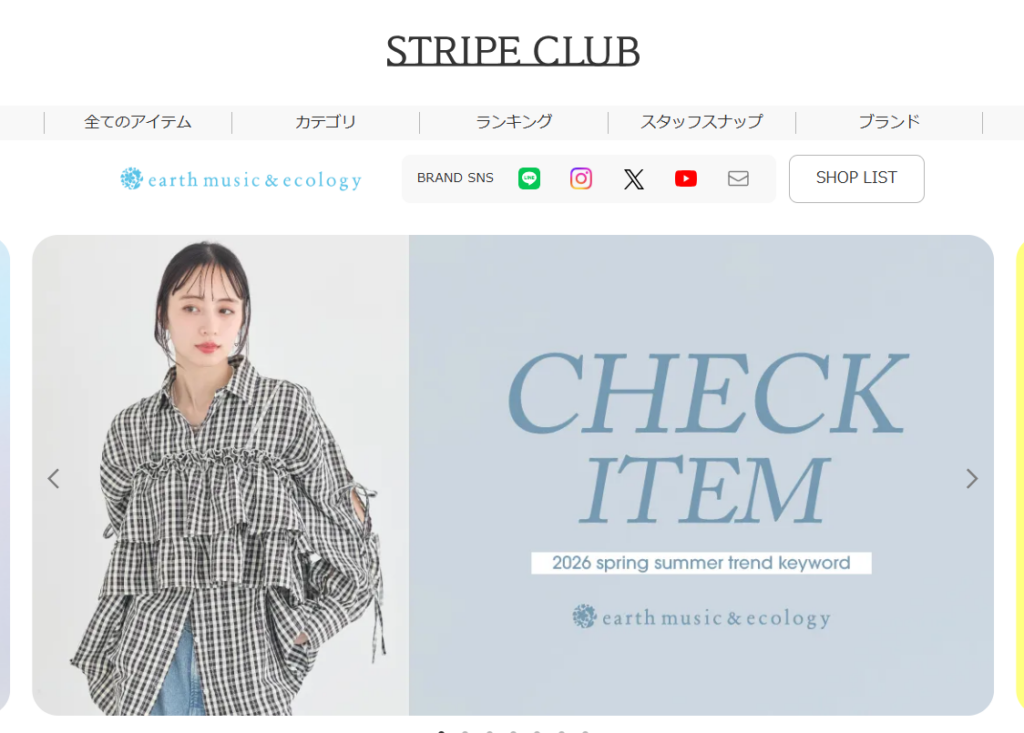Open the ブランド menu
The image size is (1024, 733).
pos(889,122)
